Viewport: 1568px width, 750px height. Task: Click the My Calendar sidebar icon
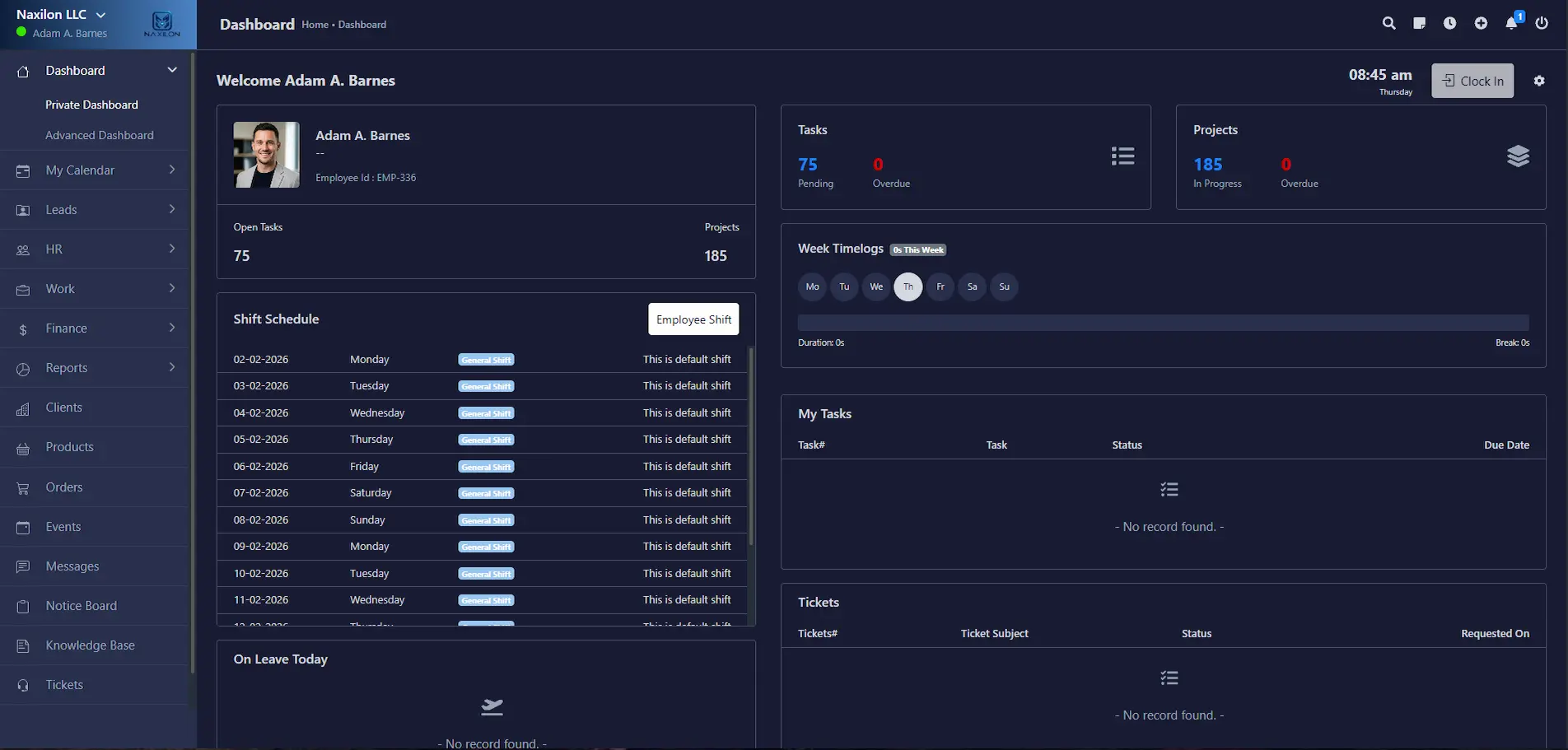[x=23, y=171]
